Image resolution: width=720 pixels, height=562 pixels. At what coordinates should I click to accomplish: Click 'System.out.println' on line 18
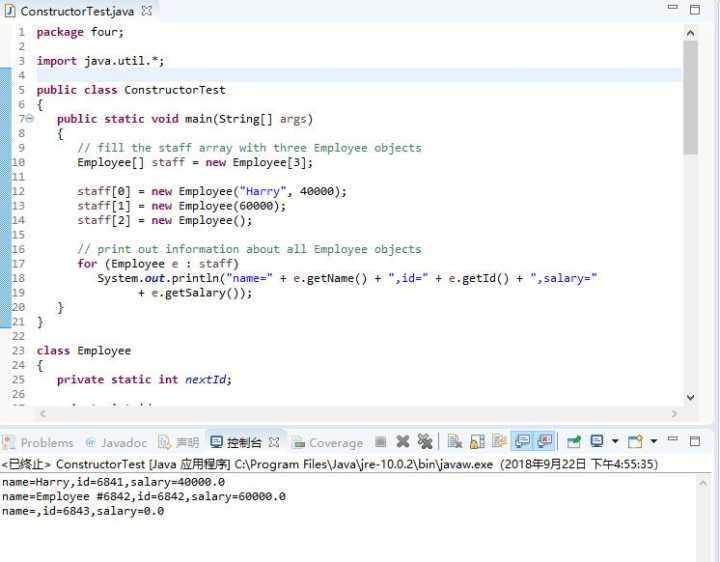(x=158, y=278)
